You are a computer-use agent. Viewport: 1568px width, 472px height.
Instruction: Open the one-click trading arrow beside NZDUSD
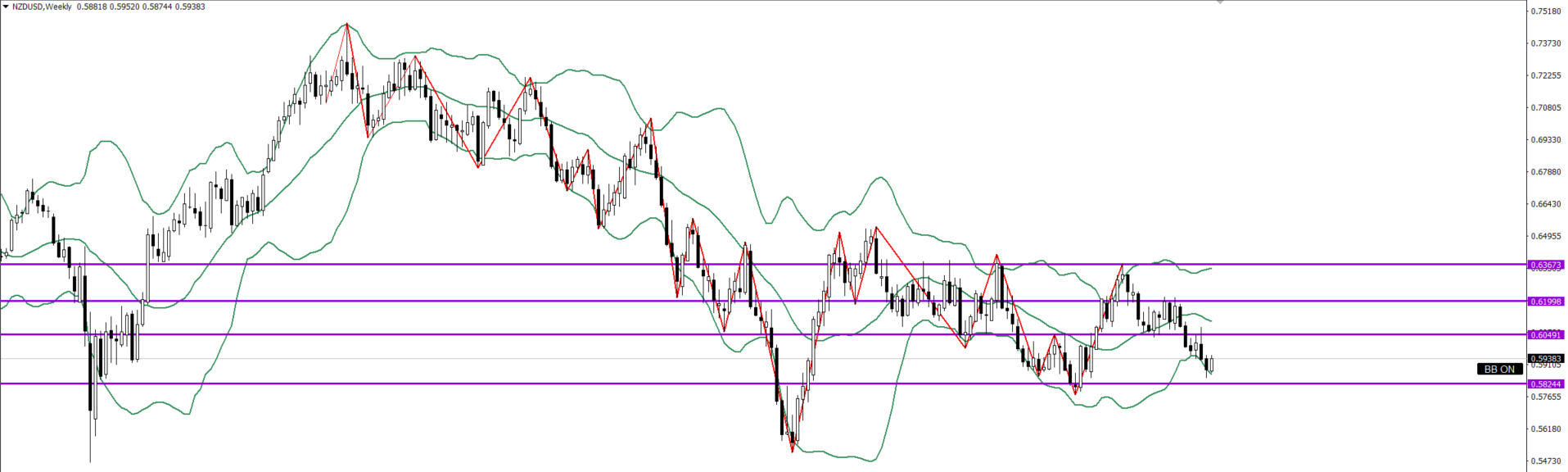6,7
